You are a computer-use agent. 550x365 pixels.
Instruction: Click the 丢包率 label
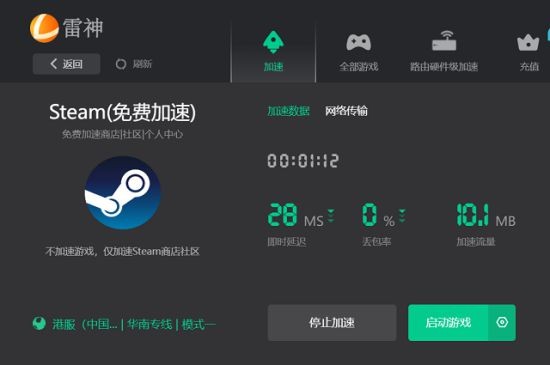coord(376,242)
